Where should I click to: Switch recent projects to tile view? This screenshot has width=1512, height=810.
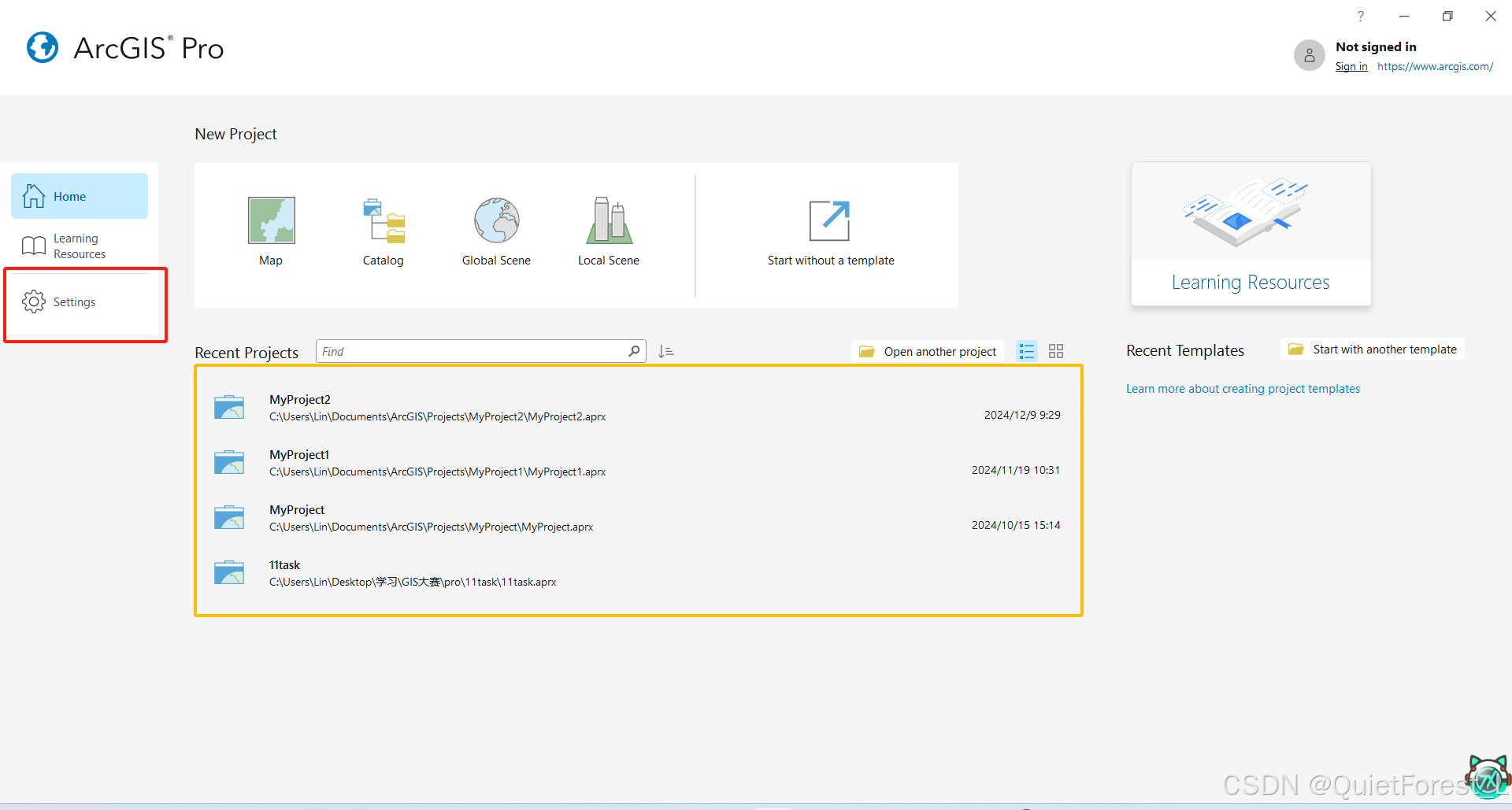pyautogui.click(x=1056, y=351)
